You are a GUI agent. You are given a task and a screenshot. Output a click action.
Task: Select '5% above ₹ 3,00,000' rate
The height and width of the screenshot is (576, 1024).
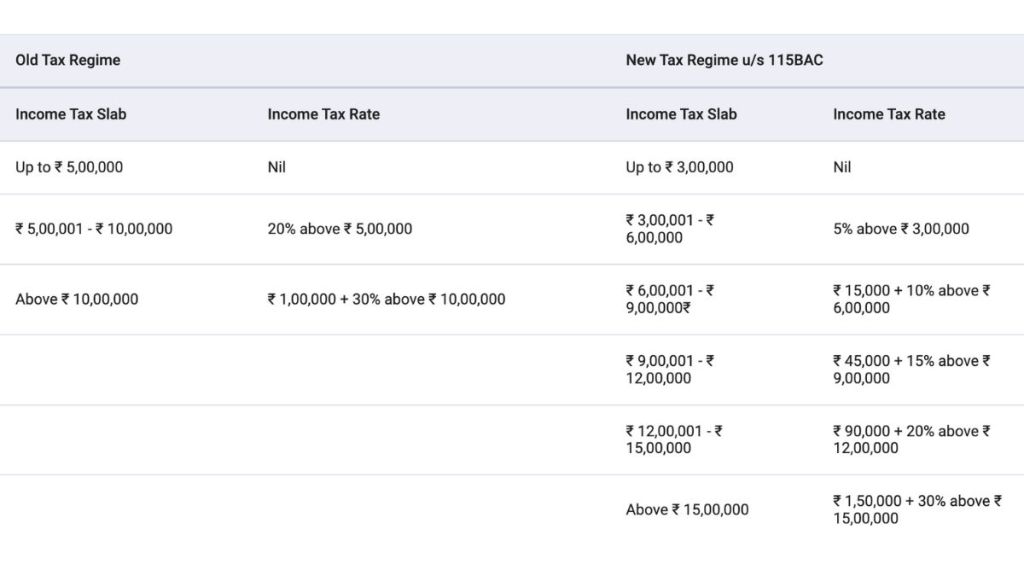901,229
